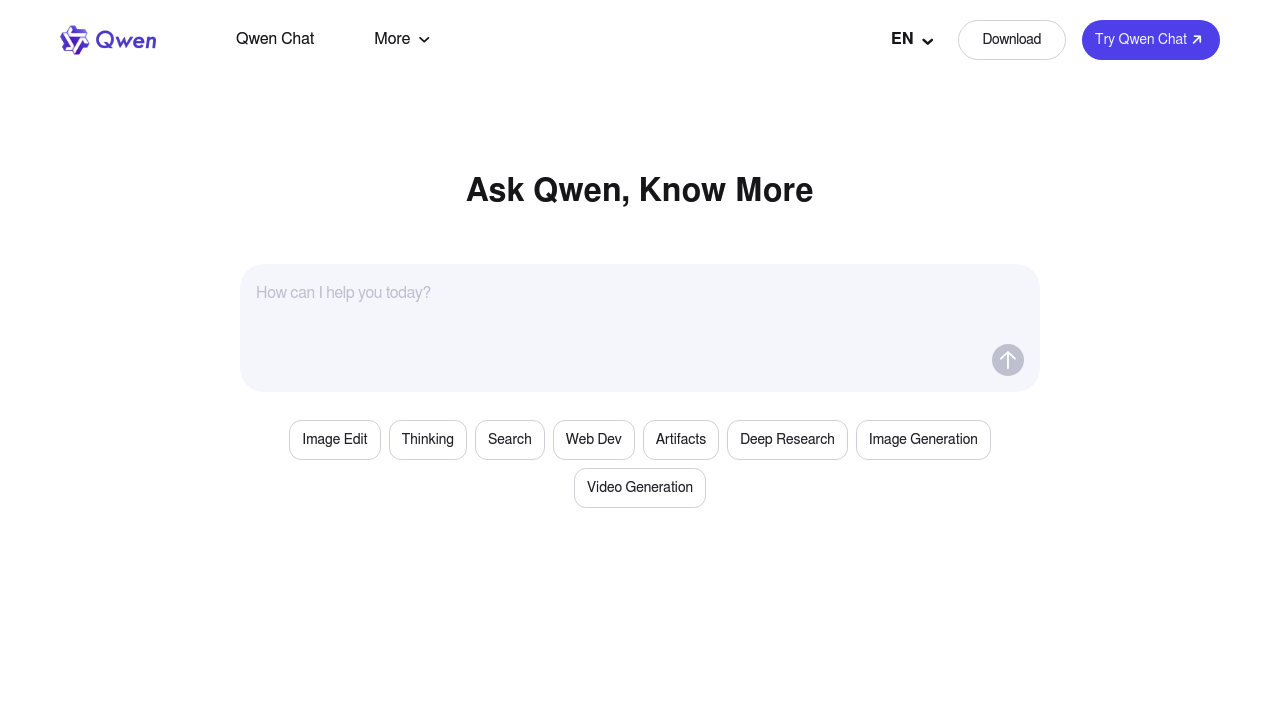Open the Qwen Chat menu item

[275, 39]
